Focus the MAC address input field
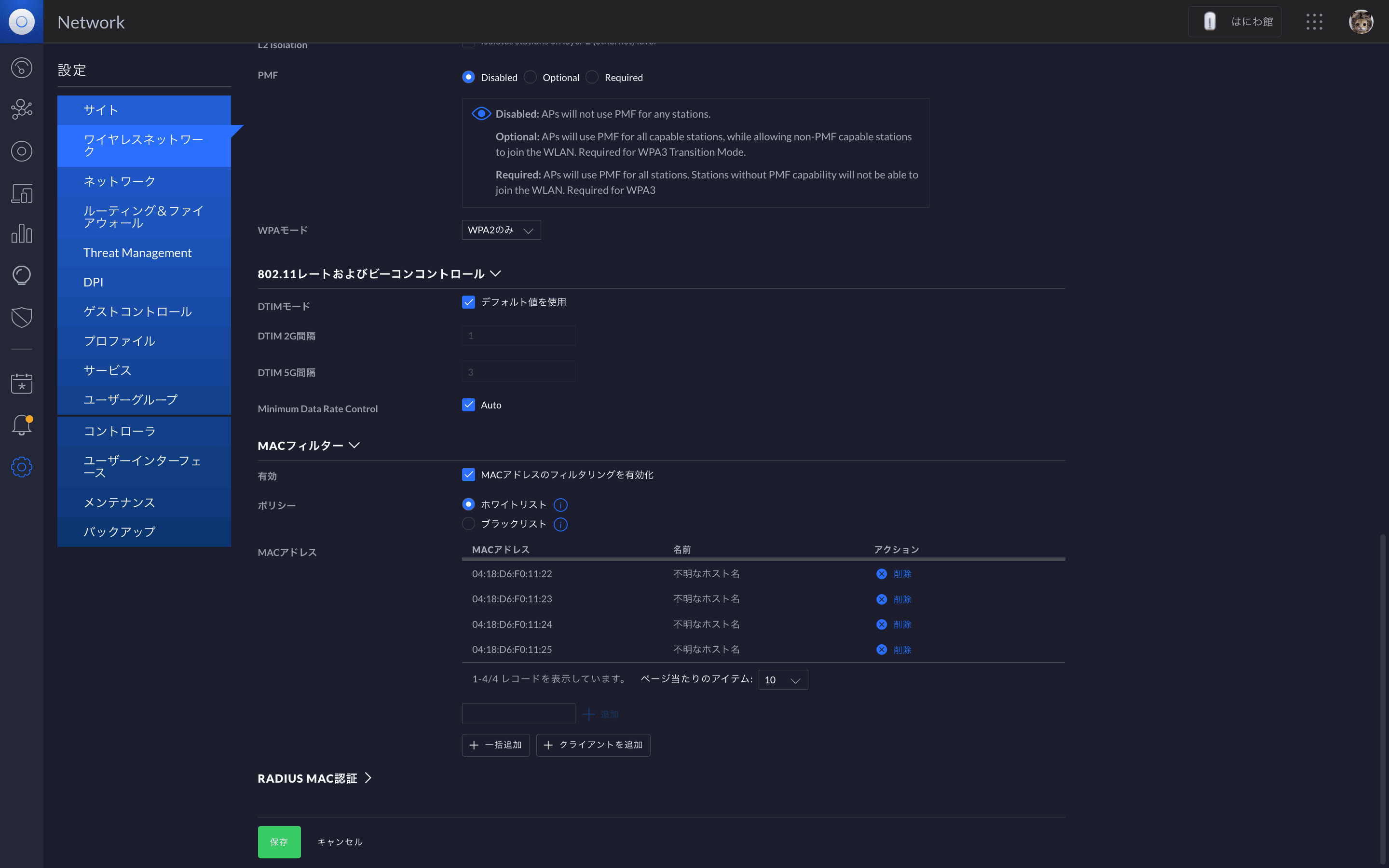The height and width of the screenshot is (868, 1389). point(518,714)
